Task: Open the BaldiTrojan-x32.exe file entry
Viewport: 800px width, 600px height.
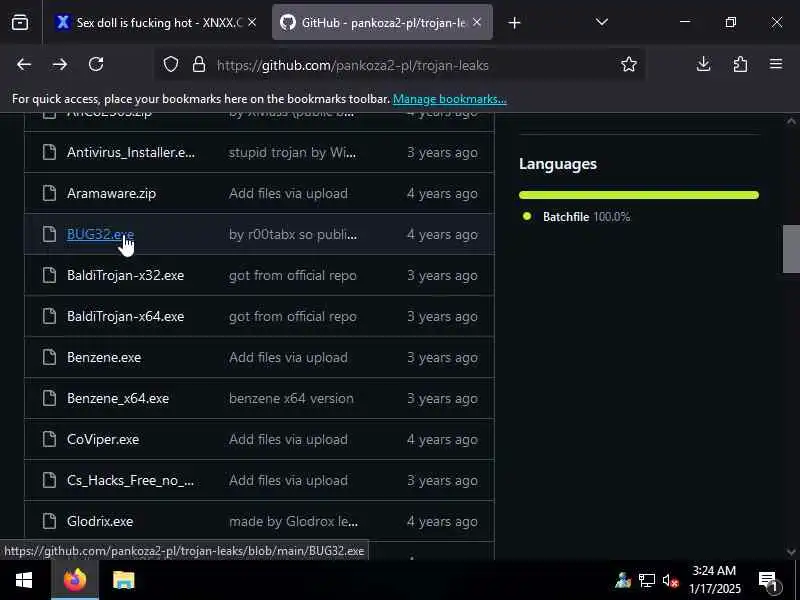Action: pos(126,276)
